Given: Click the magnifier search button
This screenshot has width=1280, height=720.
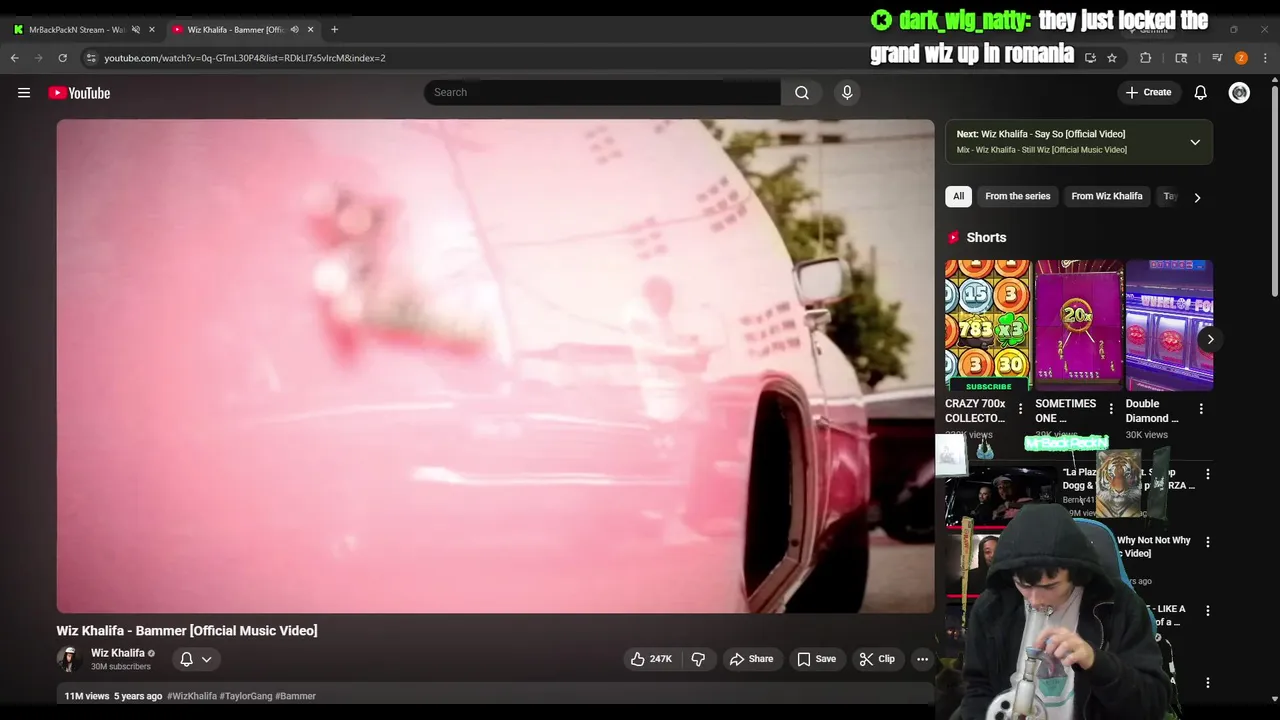Looking at the screenshot, I should pyautogui.click(x=802, y=92).
